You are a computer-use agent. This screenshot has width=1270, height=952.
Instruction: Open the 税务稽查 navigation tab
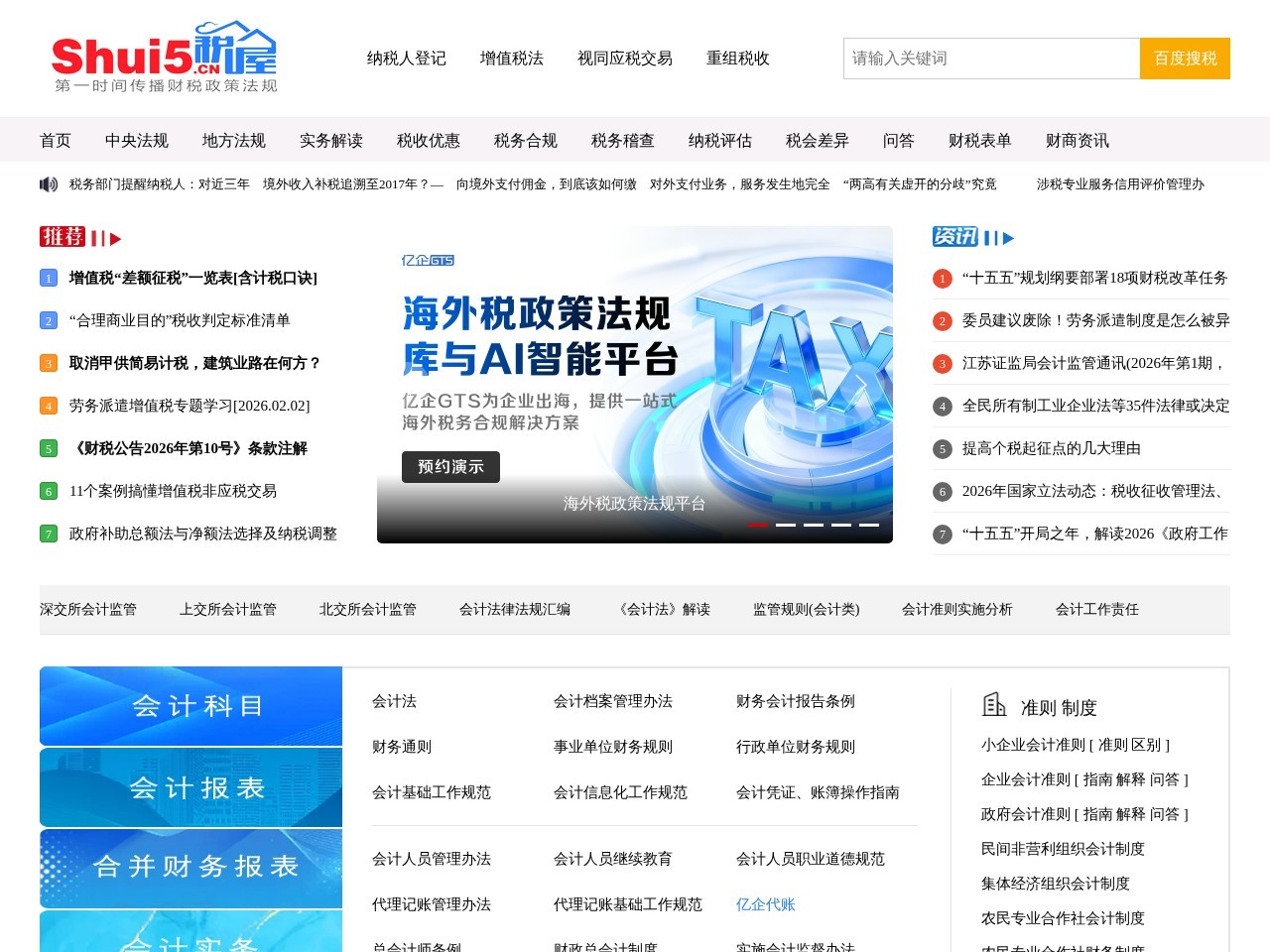(x=623, y=141)
